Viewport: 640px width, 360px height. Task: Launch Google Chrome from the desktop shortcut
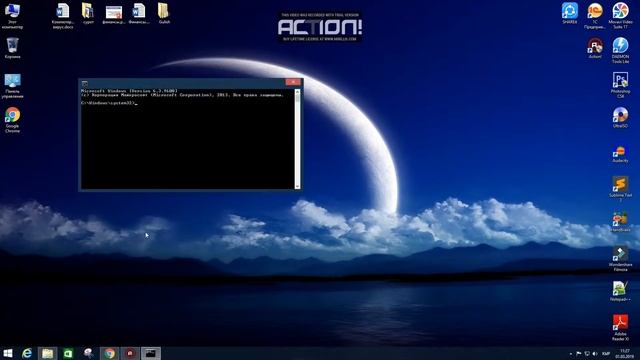[x=12, y=120]
